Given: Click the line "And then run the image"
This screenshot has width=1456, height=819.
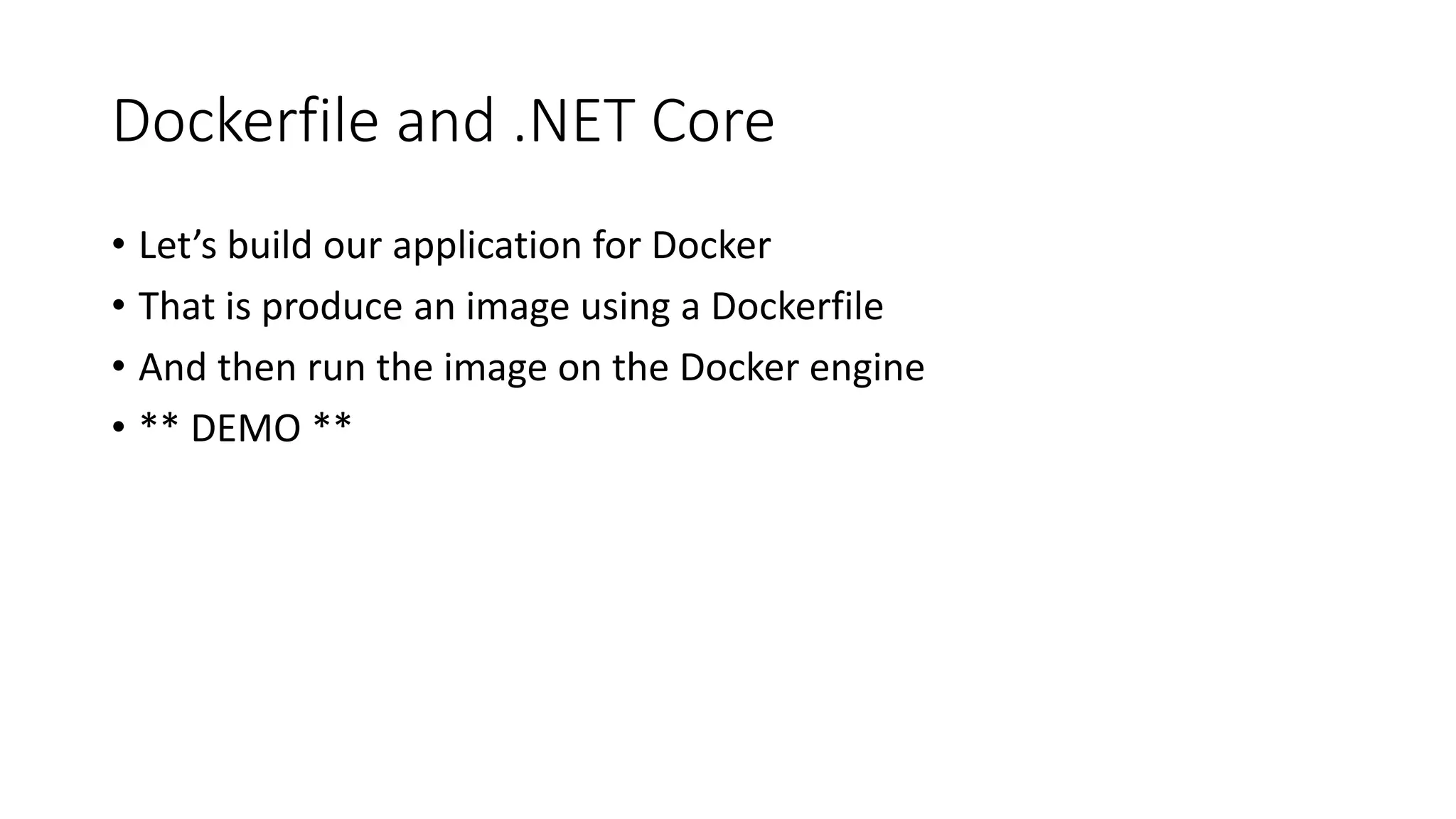Looking at the screenshot, I should pyautogui.click(x=531, y=368).
